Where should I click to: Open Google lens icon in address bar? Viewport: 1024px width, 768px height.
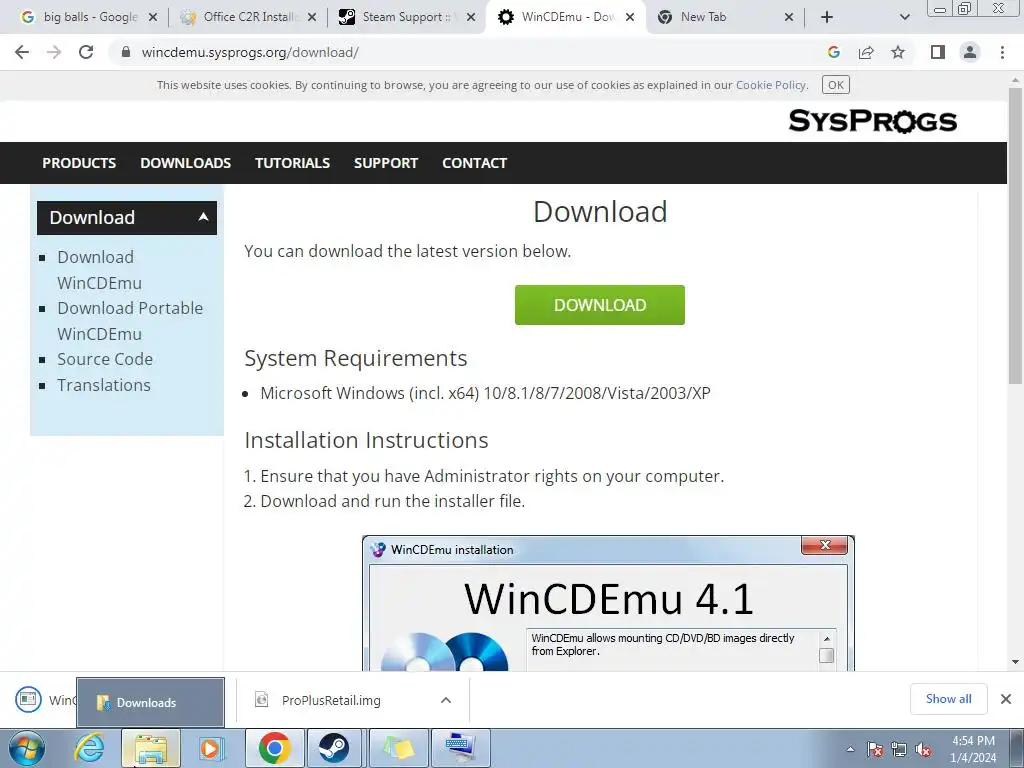pos(833,52)
